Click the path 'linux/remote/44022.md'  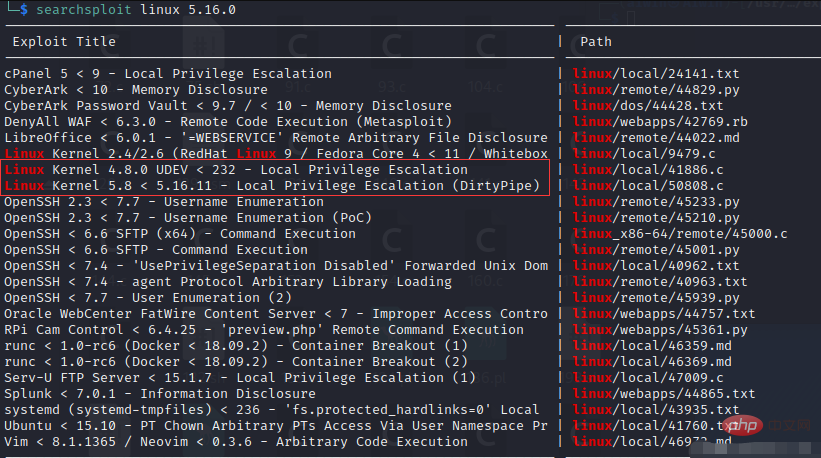[x=656, y=137]
